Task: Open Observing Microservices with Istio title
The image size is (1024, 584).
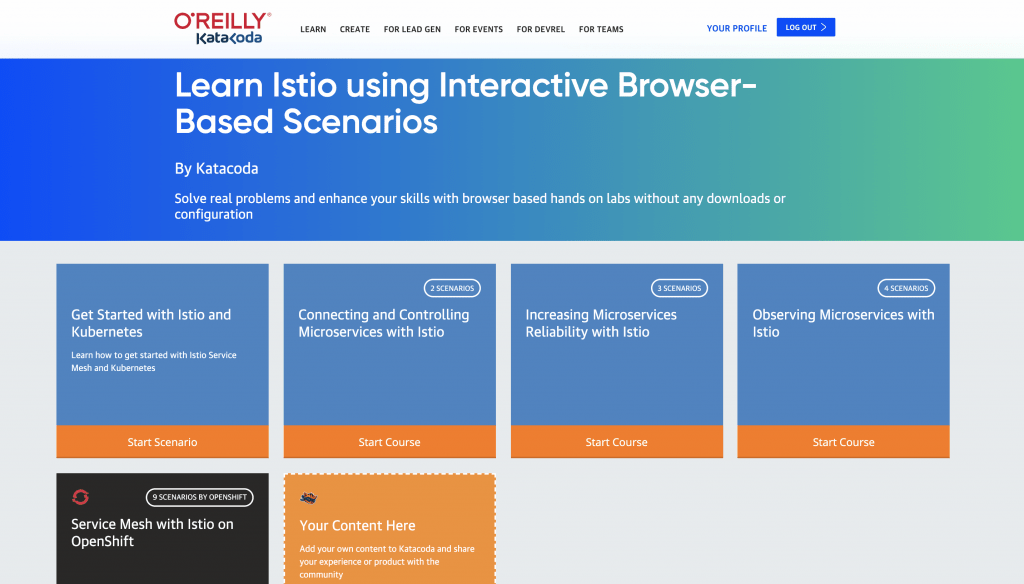Action: (843, 323)
